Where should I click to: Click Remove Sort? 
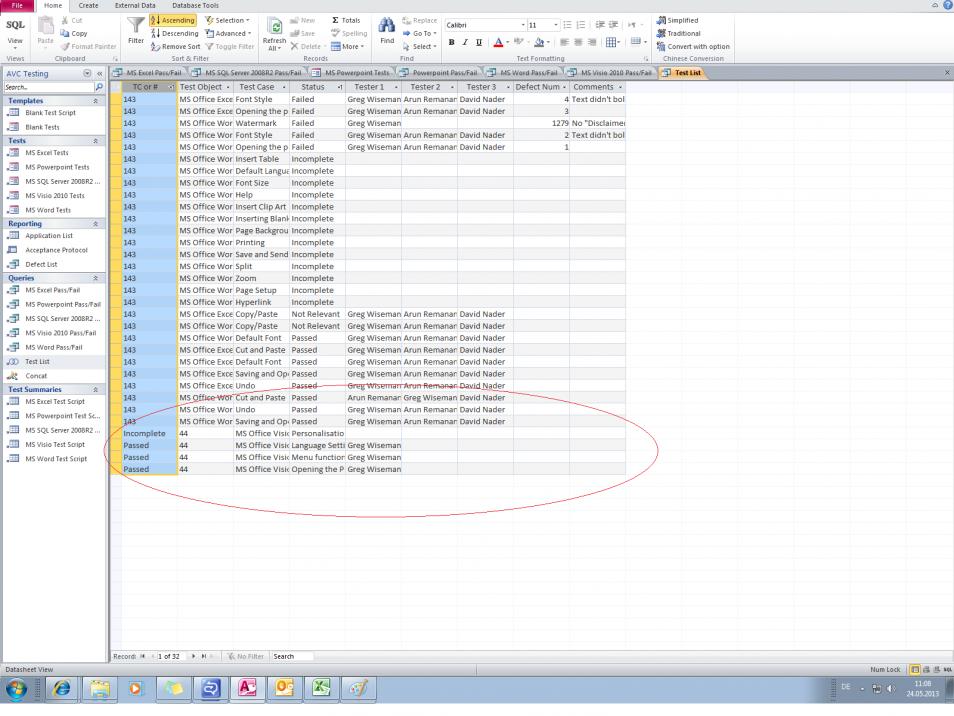tap(175, 46)
